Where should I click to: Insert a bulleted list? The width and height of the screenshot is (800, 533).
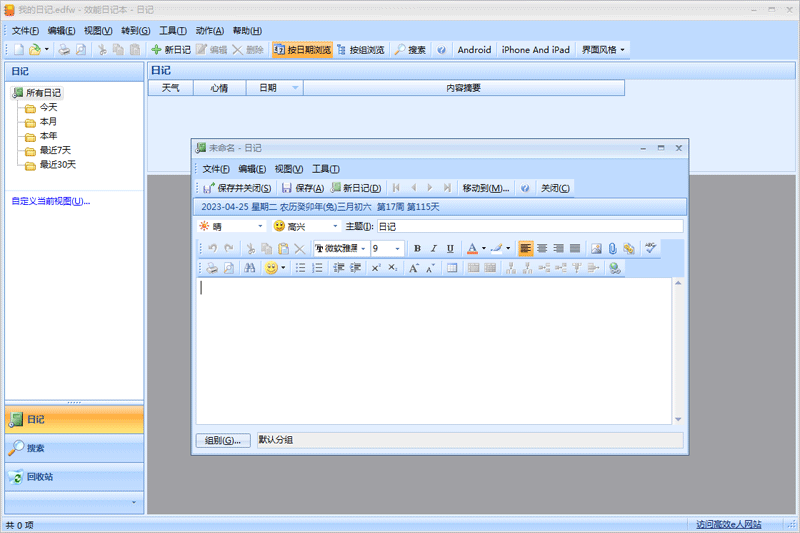(300, 268)
